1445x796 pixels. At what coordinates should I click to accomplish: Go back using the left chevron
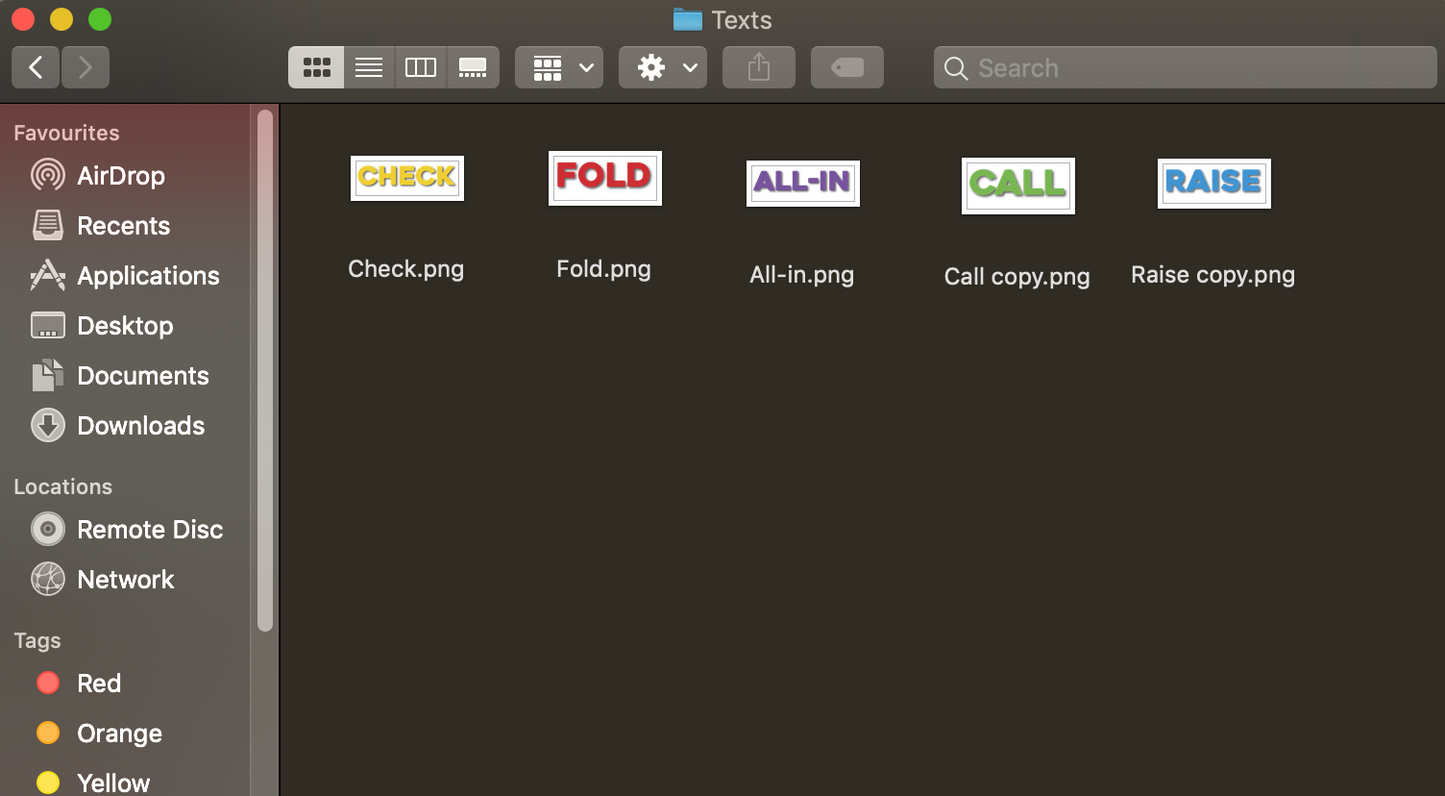(x=36, y=68)
